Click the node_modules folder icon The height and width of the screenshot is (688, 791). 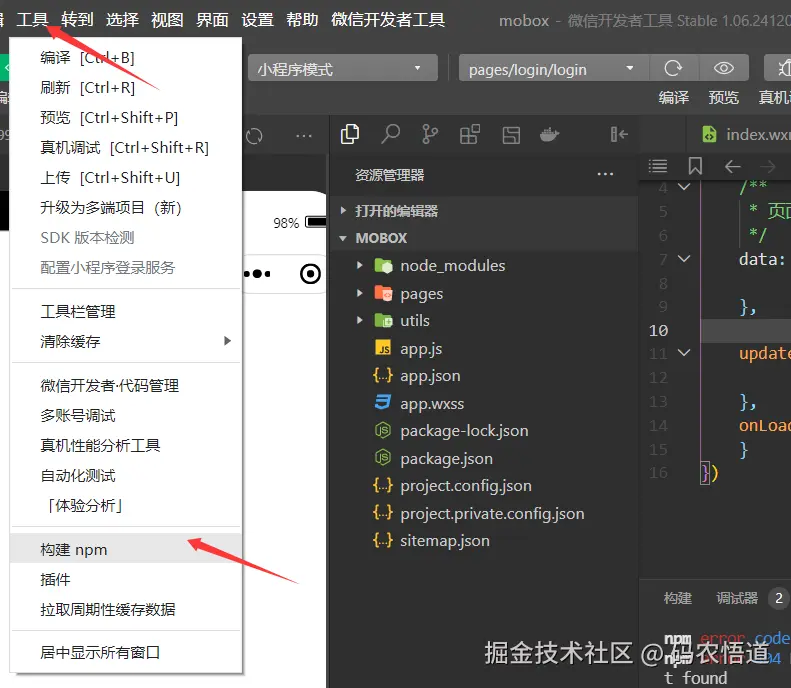pyautogui.click(x=383, y=265)
